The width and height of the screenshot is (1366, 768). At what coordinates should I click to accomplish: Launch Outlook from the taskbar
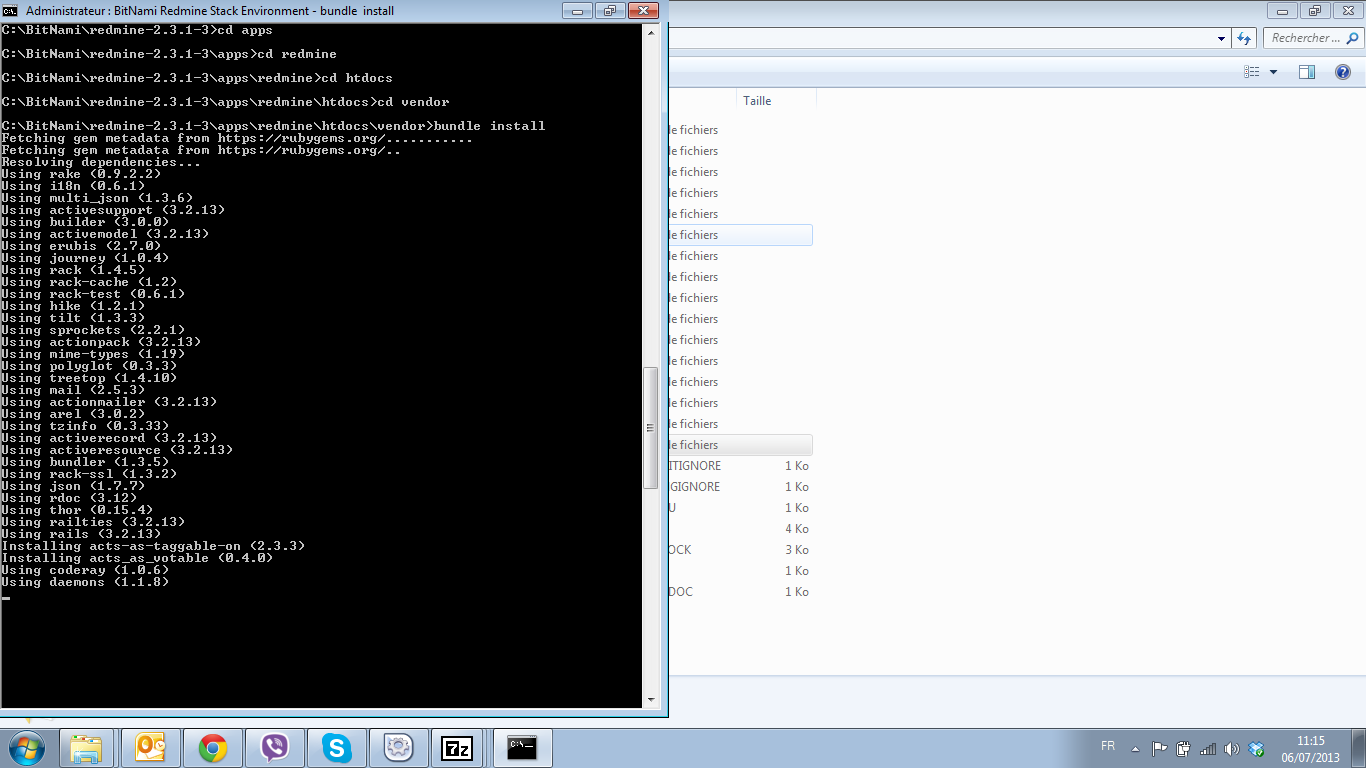point(150,748)
